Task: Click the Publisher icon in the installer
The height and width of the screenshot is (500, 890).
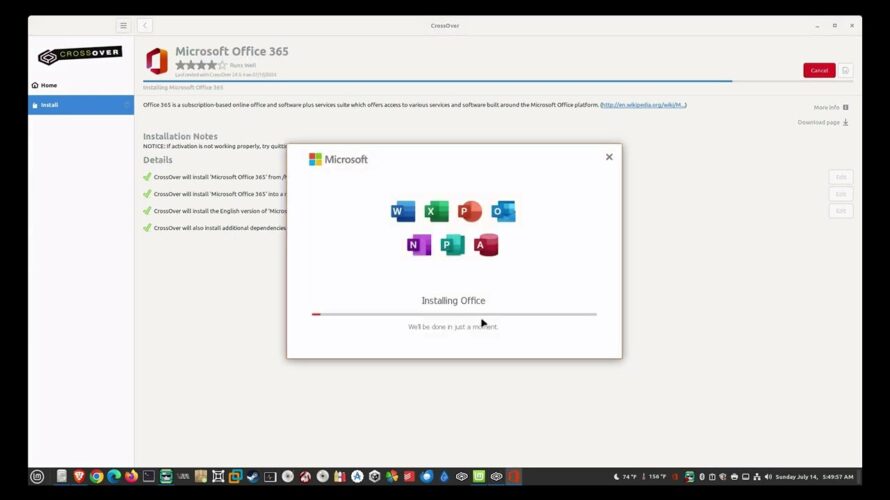Action: (452, 245)
